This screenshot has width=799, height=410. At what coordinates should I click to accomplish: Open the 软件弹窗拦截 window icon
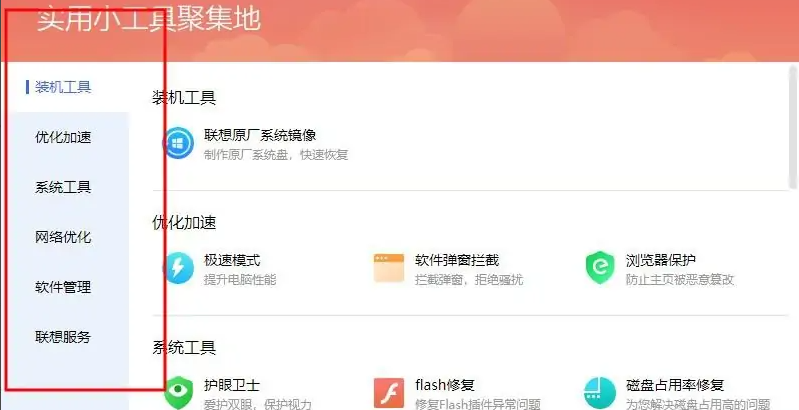point(389,268)
